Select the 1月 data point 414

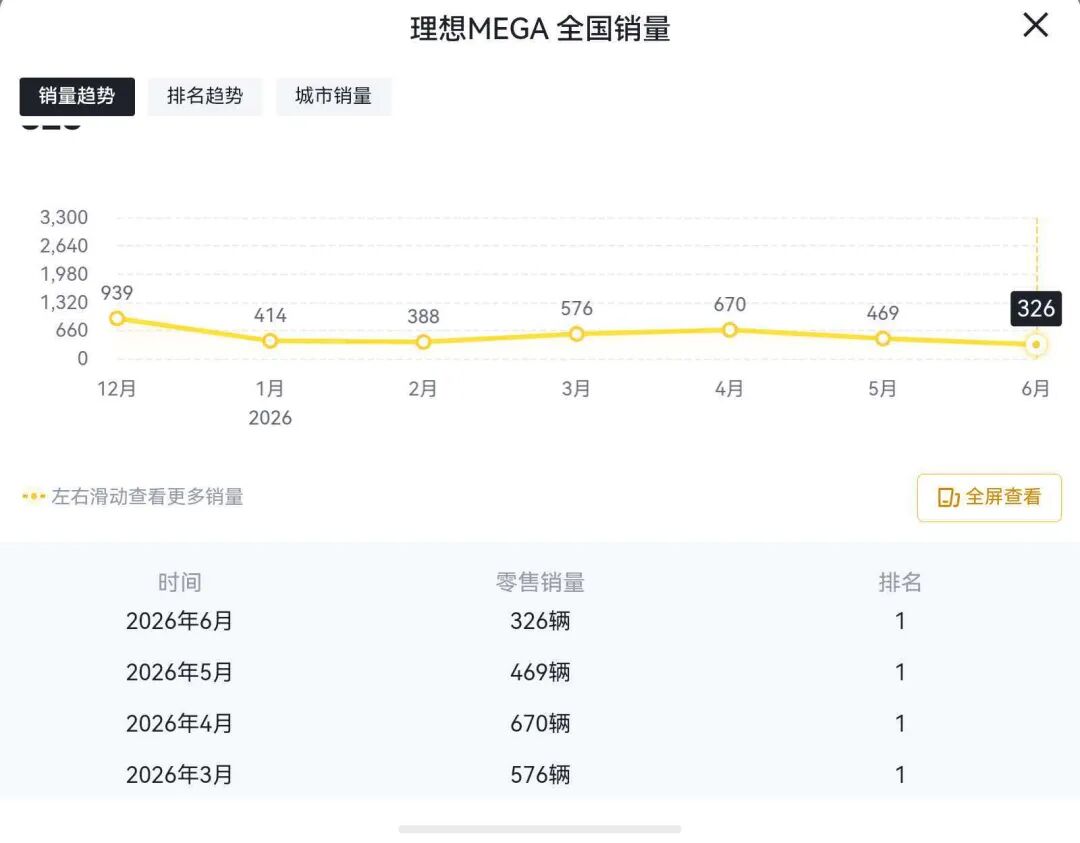click(270, 341)
